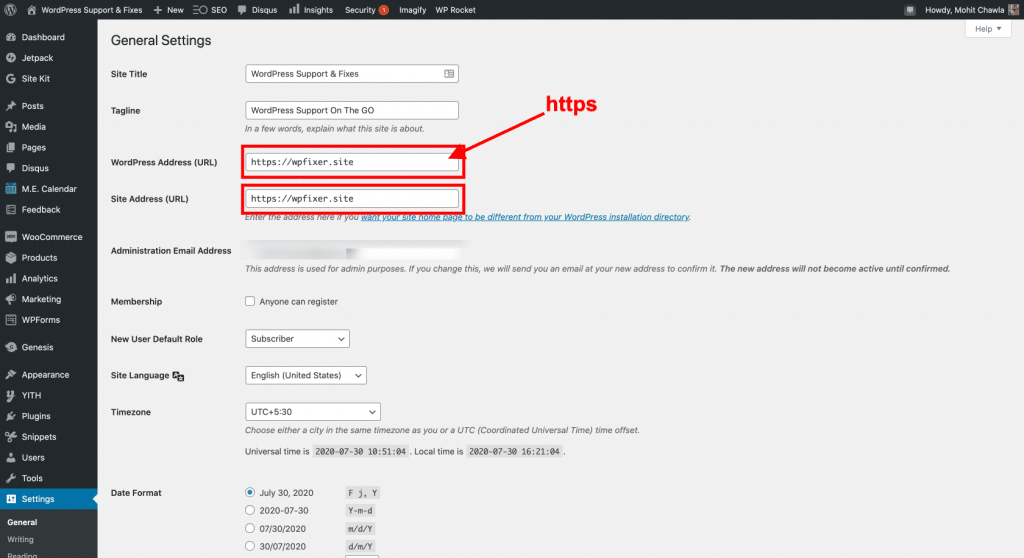Open Settings in the sidebar
The image size is (1024, 558).
tap(48, 499)
